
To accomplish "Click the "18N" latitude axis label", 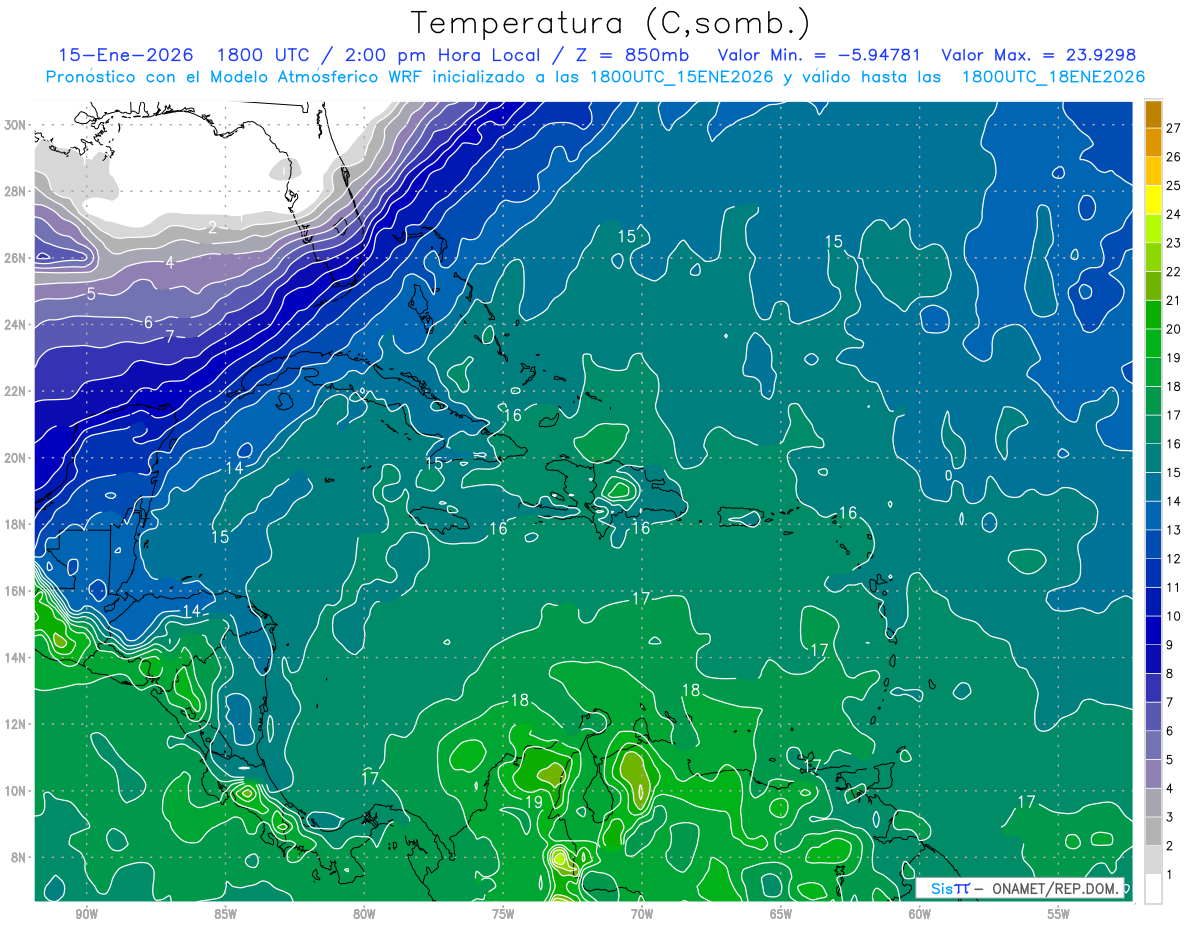I will pos(17,524).
